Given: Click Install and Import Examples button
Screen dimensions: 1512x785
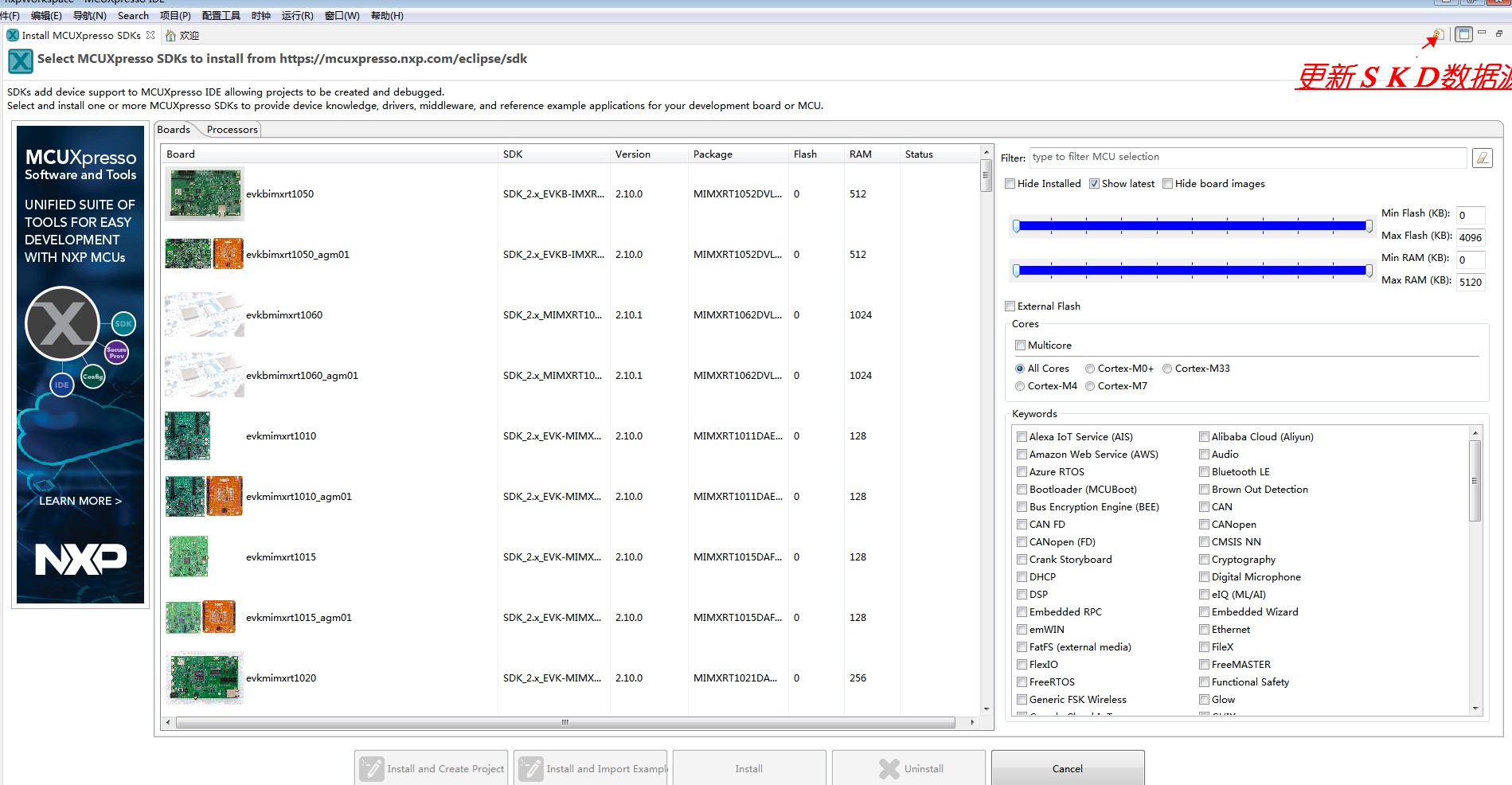Looking at the screenshot, I should coord(590,768).
